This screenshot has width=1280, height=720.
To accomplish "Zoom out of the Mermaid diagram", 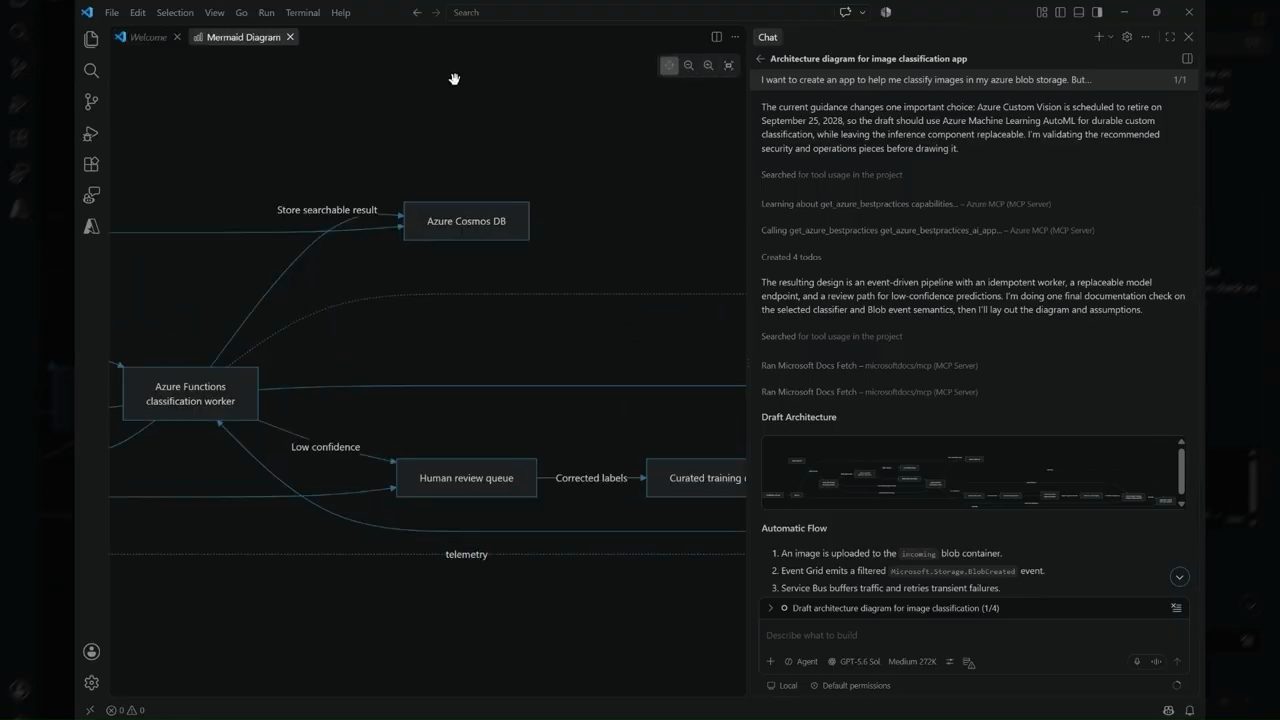I will 689,65.
